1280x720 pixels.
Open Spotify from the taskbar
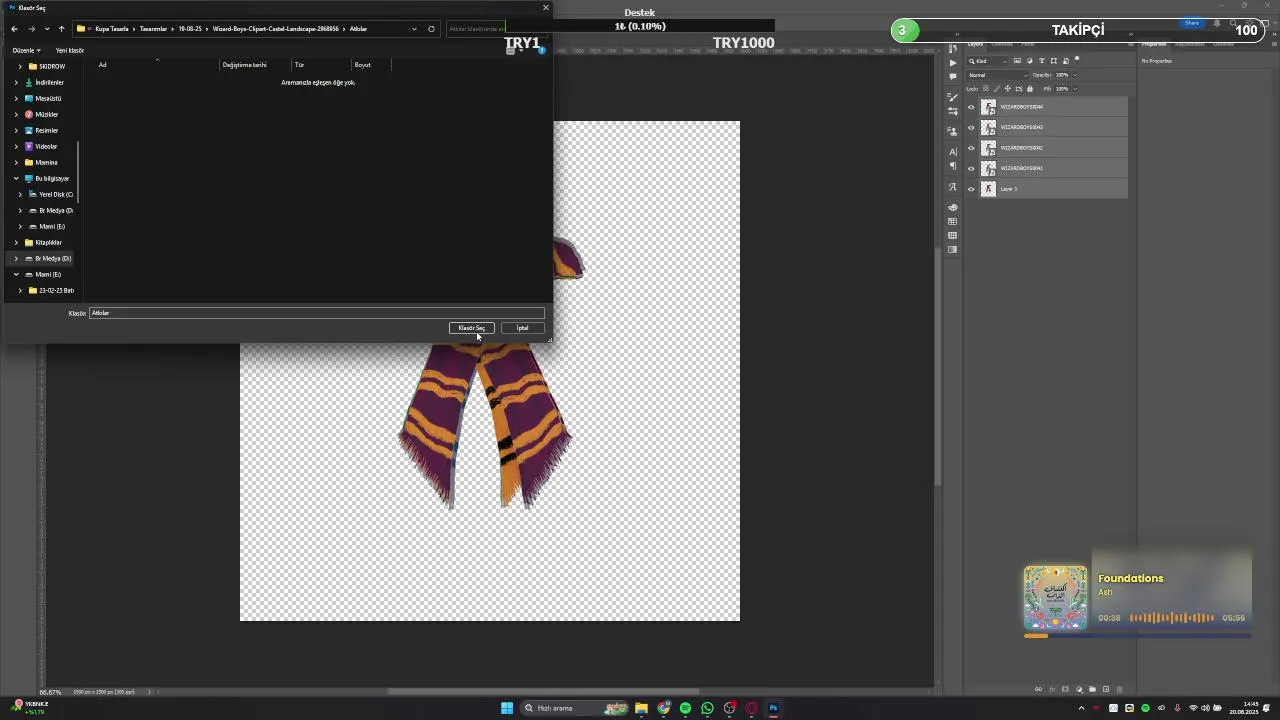(x=685, y=708)
